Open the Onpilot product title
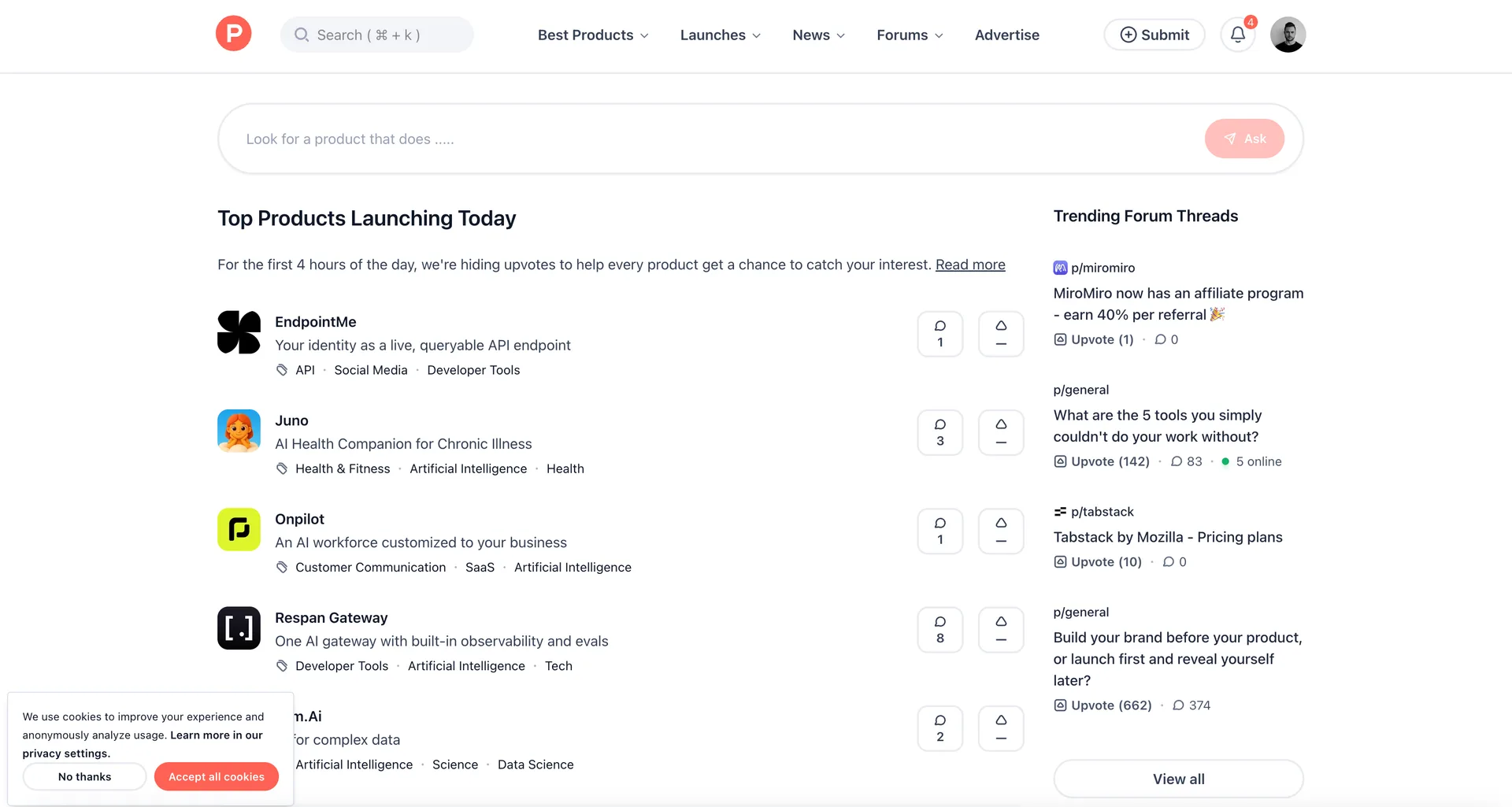This screenshot has width=1512, height=807. [x=299, y=519]
